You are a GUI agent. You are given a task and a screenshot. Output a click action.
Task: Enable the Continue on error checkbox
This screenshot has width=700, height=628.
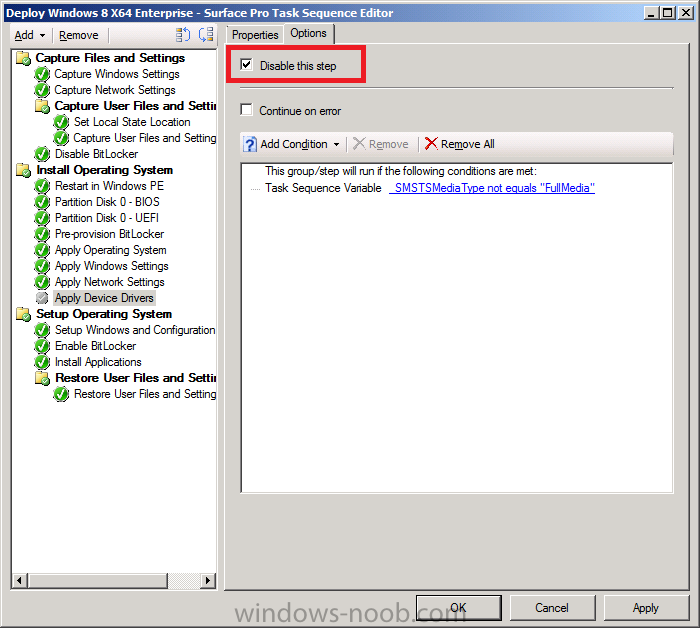point(246,109)
